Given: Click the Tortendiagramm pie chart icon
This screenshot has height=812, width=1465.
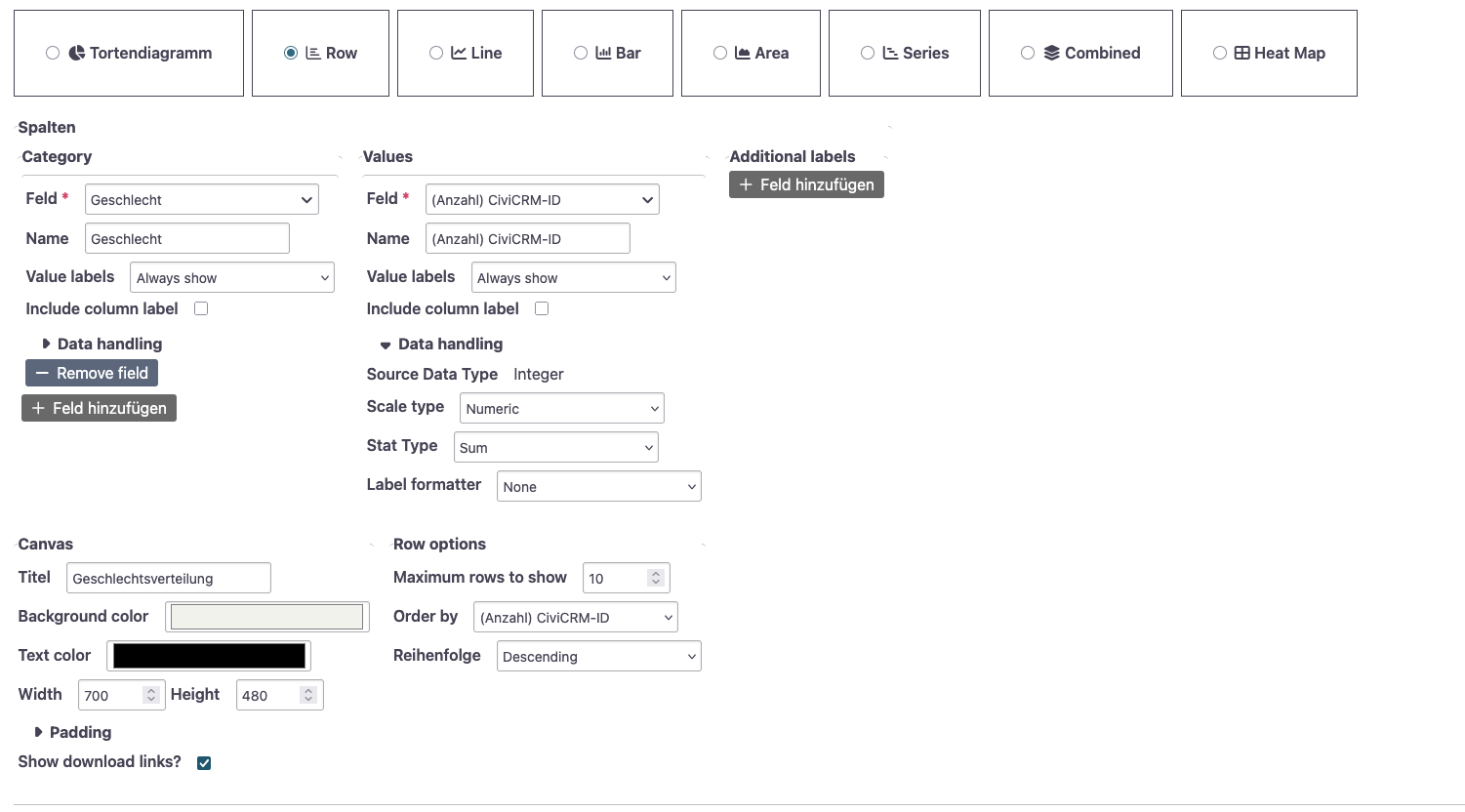Looking at the screenshot, I should click(x=76, y=53).
